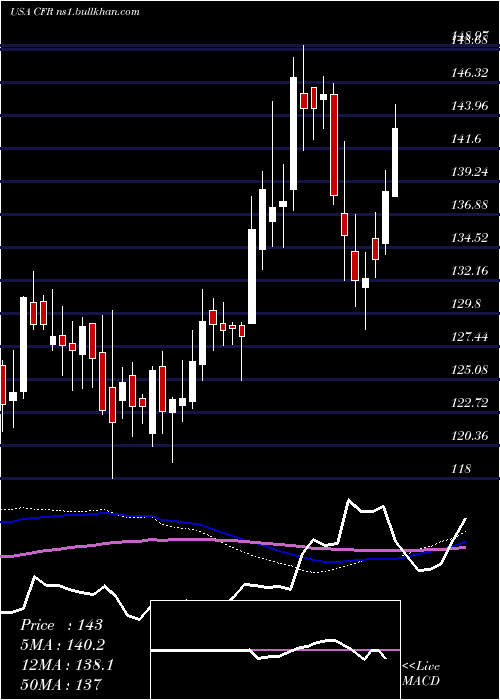Click the 129.8 price axis label
The width and height of the screenshot is (500, 700).
pos(466,304)
